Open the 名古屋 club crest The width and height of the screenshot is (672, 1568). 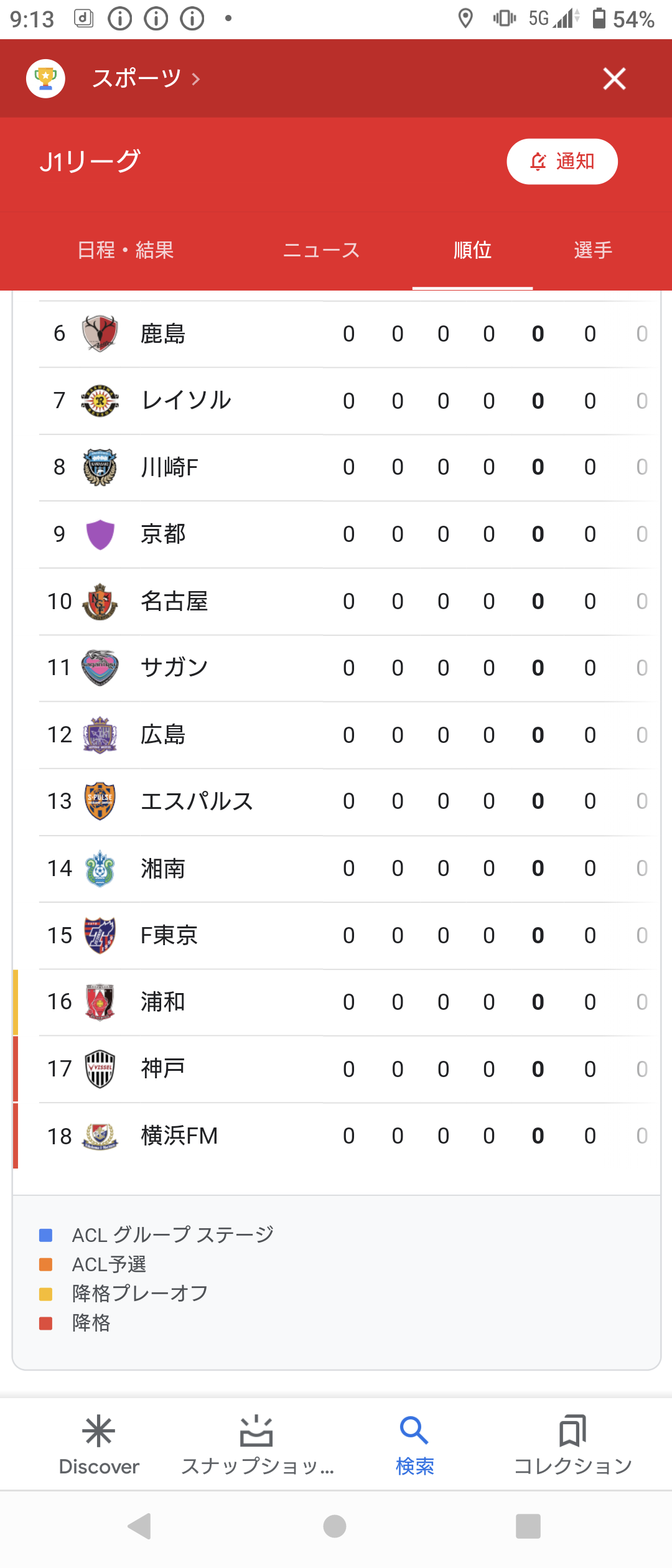point(100,601)
